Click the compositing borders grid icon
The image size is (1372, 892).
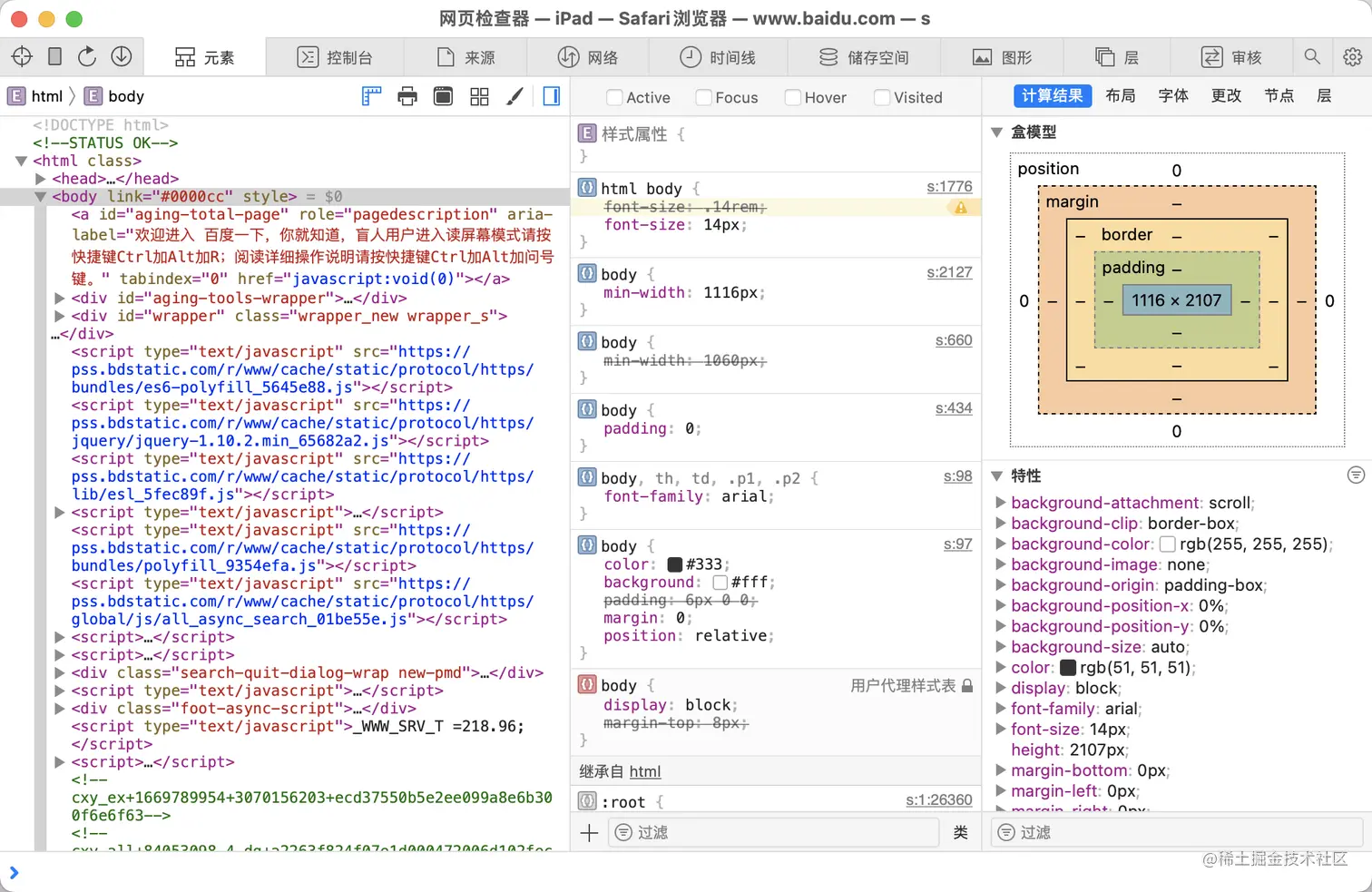[479, 96]
